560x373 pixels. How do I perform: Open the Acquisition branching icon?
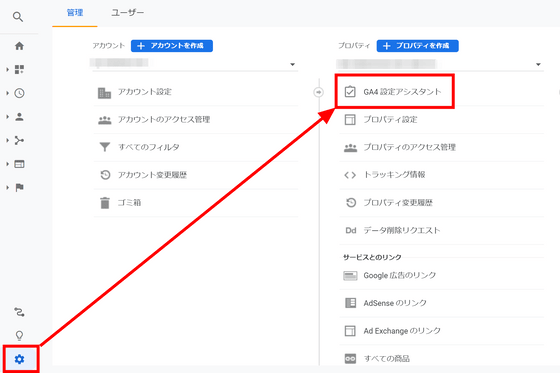pos(19,140)
